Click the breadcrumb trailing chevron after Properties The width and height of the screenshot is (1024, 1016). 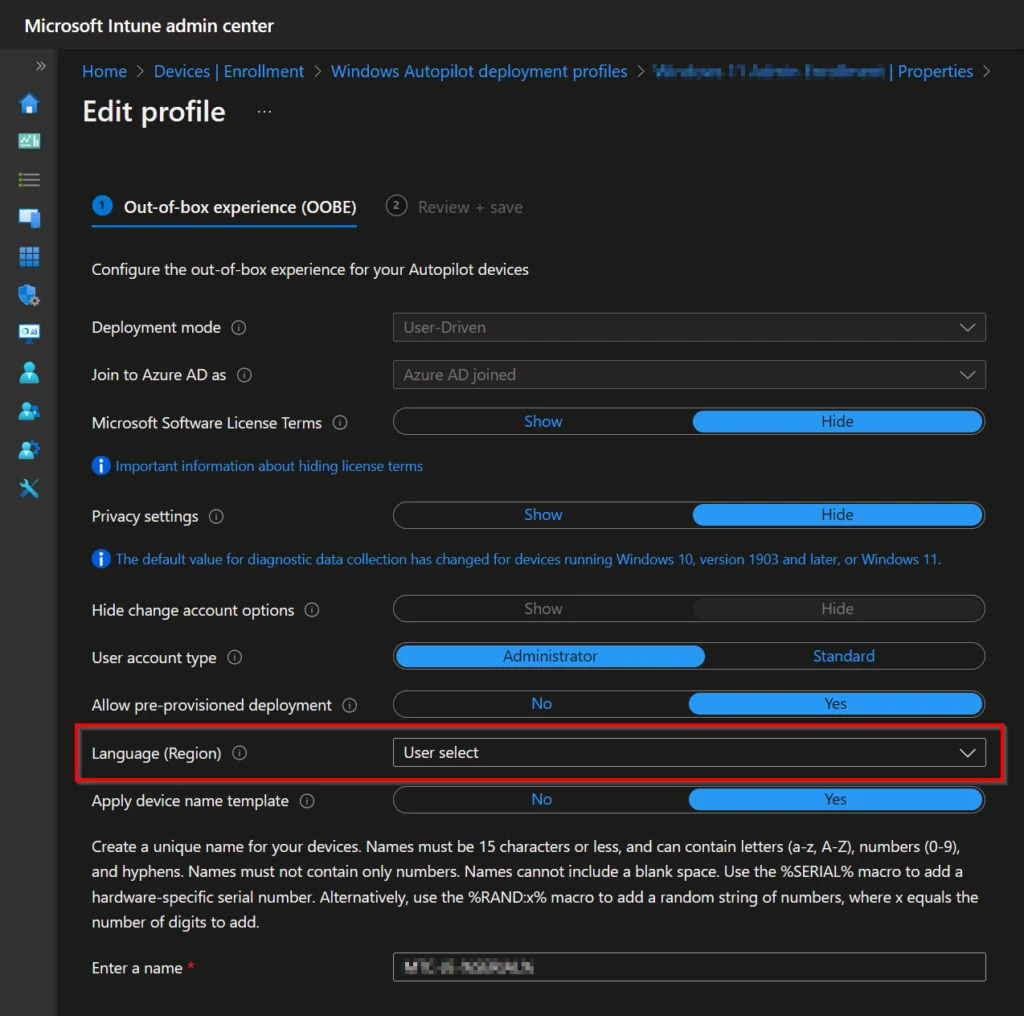point(986,71)
